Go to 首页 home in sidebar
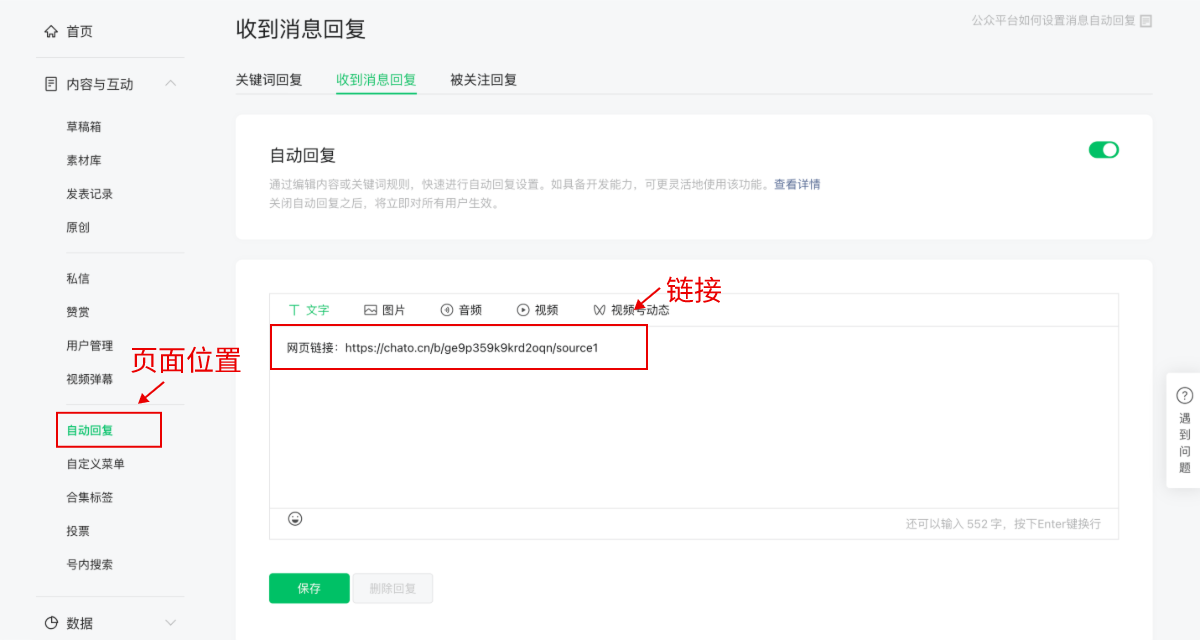 point(79,32)
